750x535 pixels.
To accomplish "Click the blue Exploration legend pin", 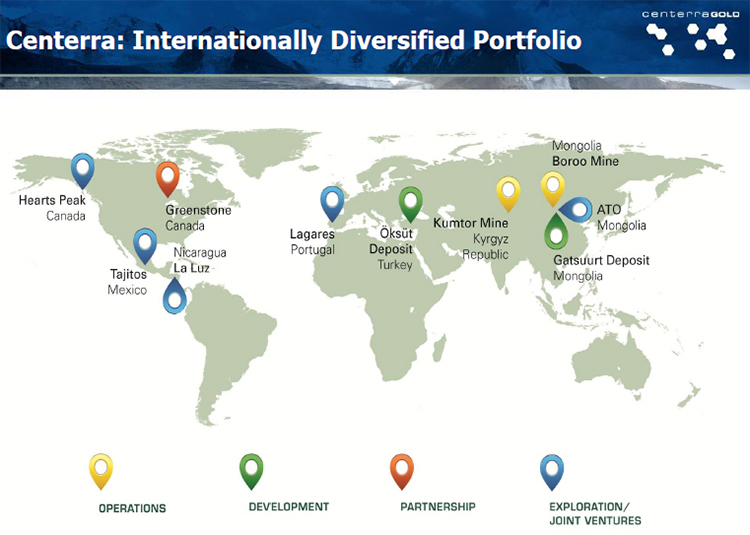I will tap(551, 472).
